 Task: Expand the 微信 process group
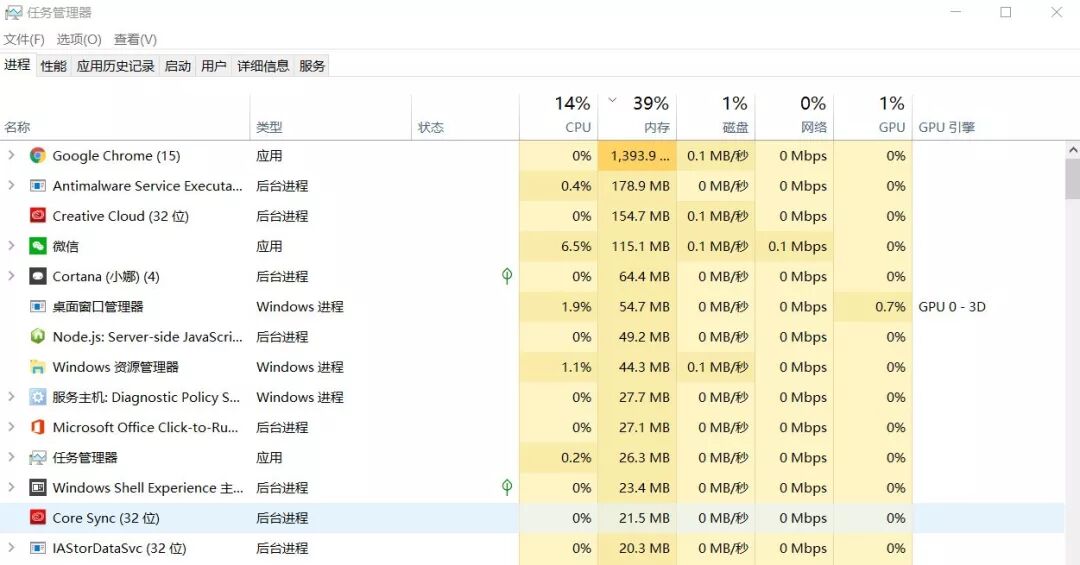click(x=11, y=246)
